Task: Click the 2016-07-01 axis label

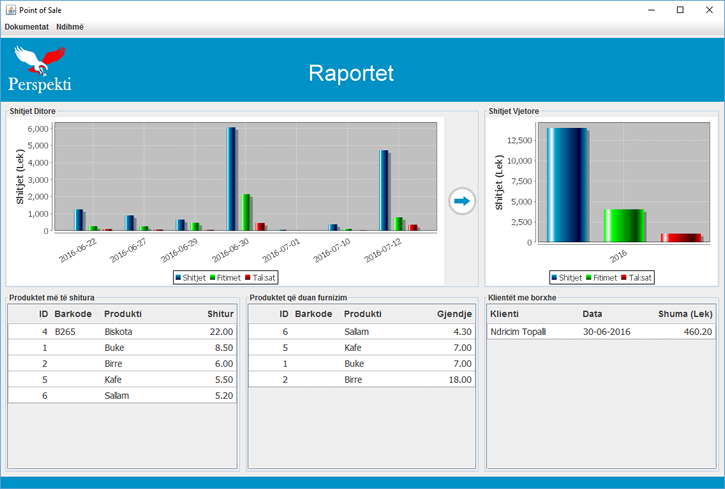Action: point(281,250)
